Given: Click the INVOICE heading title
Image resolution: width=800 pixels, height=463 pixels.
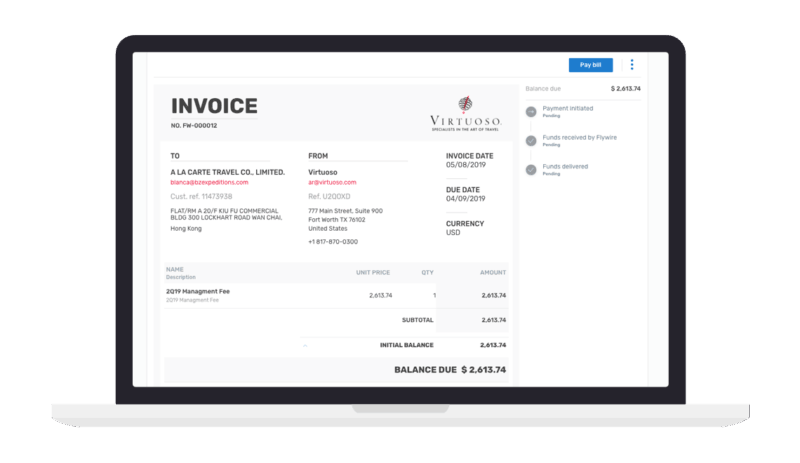Looking at the screenshot, I should click(214, 106).
